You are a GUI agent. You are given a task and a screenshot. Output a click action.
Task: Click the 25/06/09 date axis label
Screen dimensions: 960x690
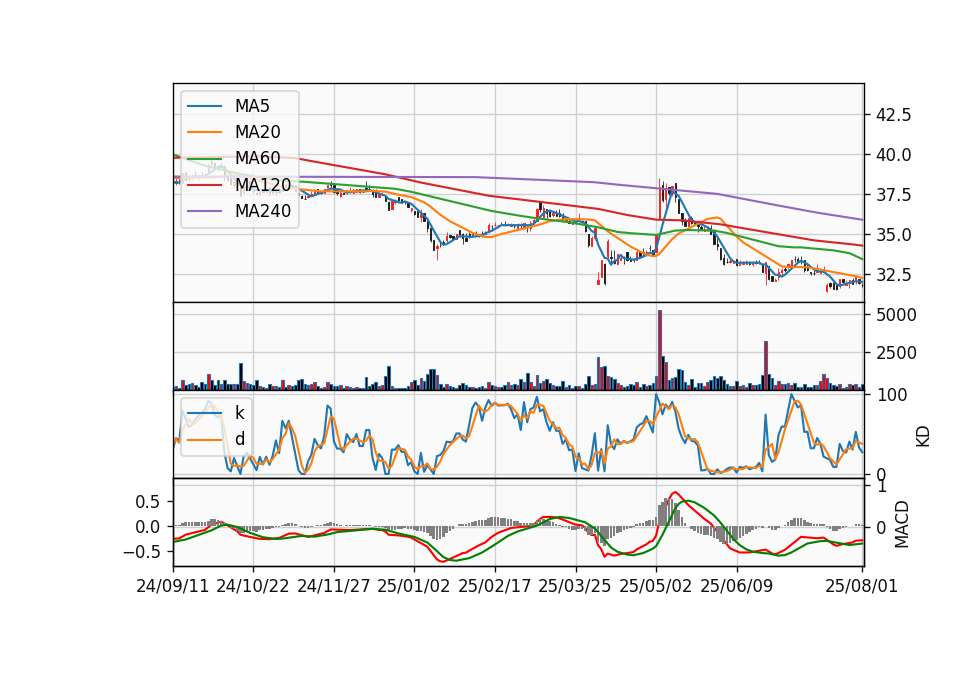point(737,586)
